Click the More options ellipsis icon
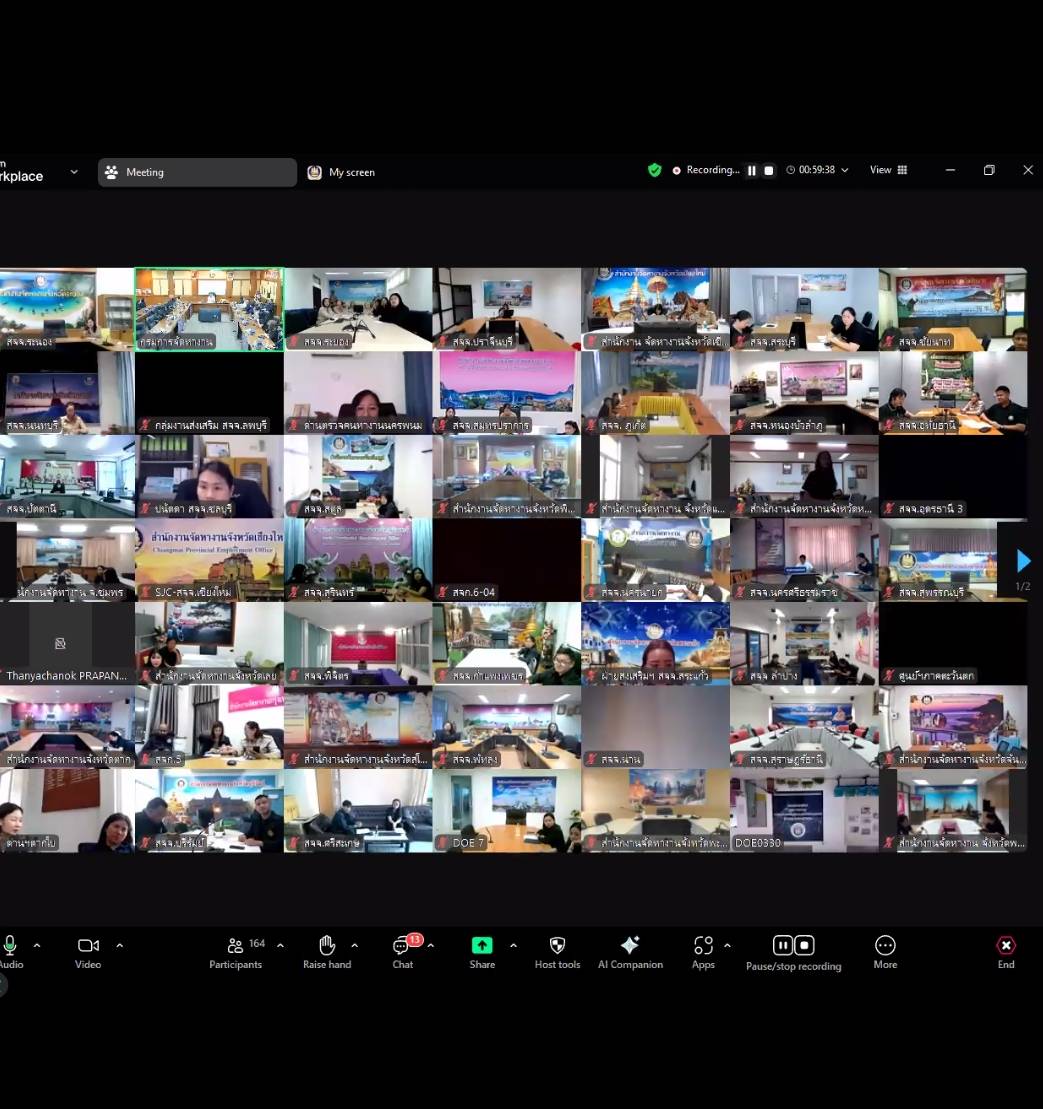 coord(885,946)
